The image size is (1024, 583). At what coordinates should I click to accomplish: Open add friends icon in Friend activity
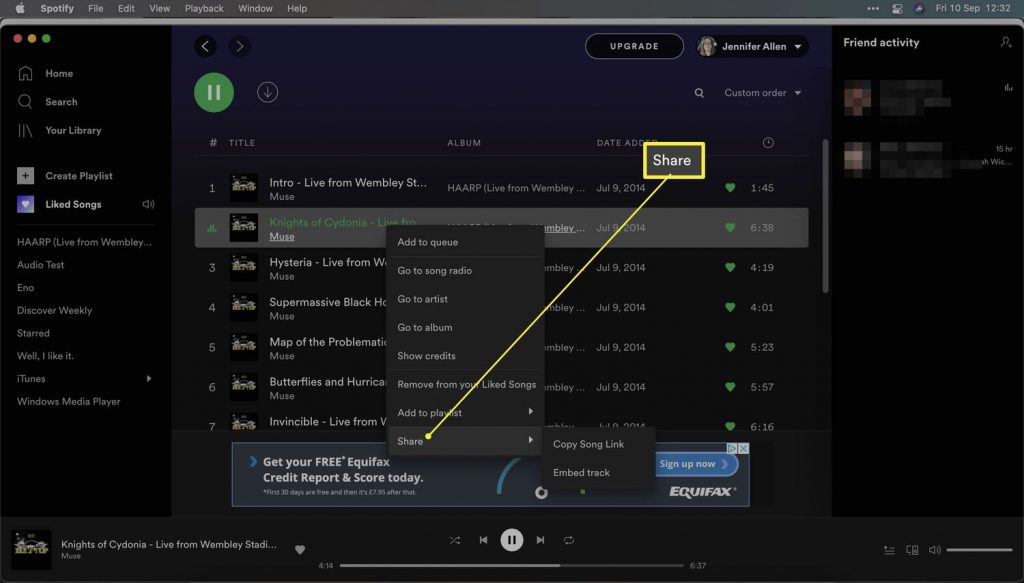coord(1006,42)
